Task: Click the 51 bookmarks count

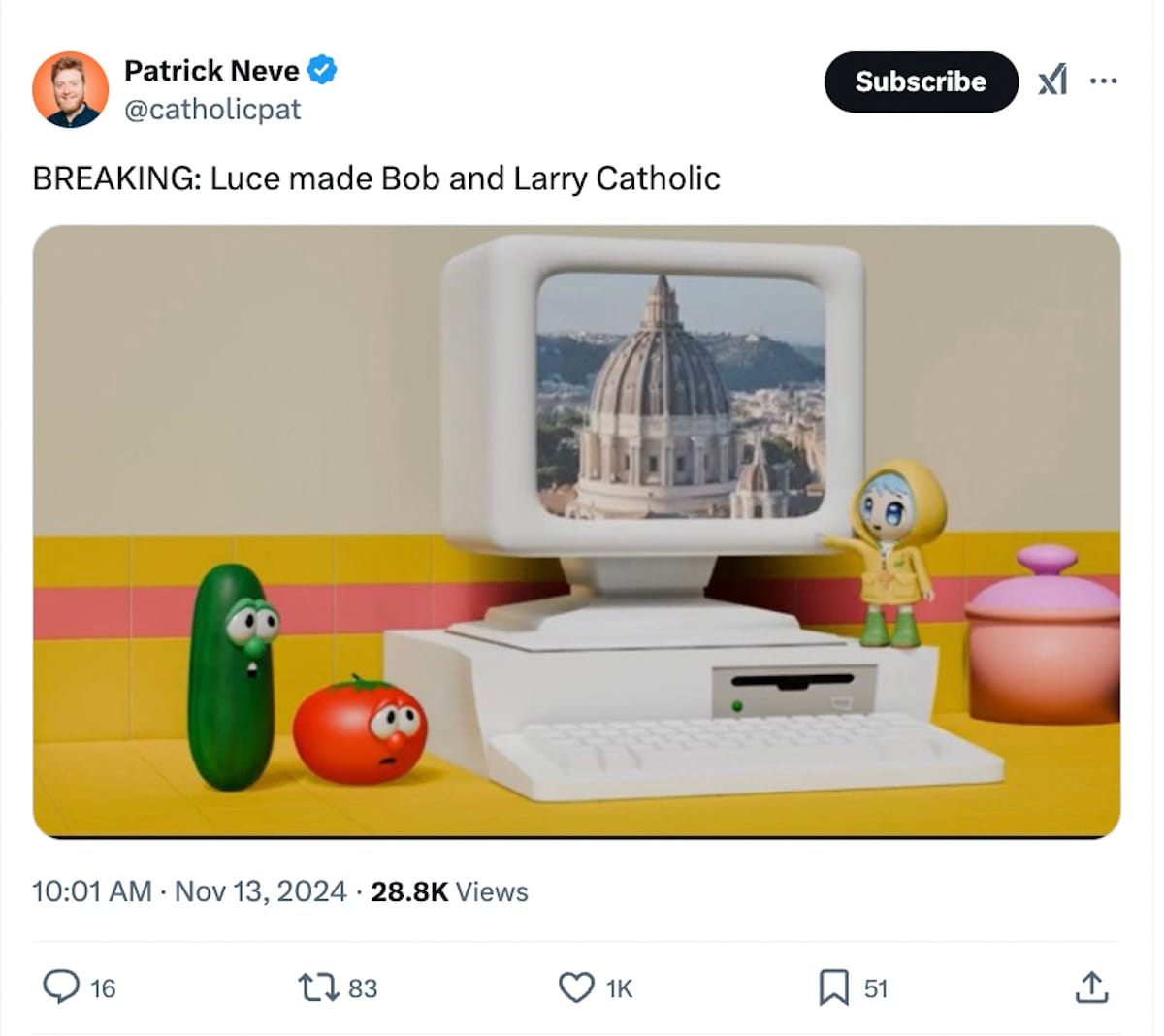Action: tap(876, 988)
